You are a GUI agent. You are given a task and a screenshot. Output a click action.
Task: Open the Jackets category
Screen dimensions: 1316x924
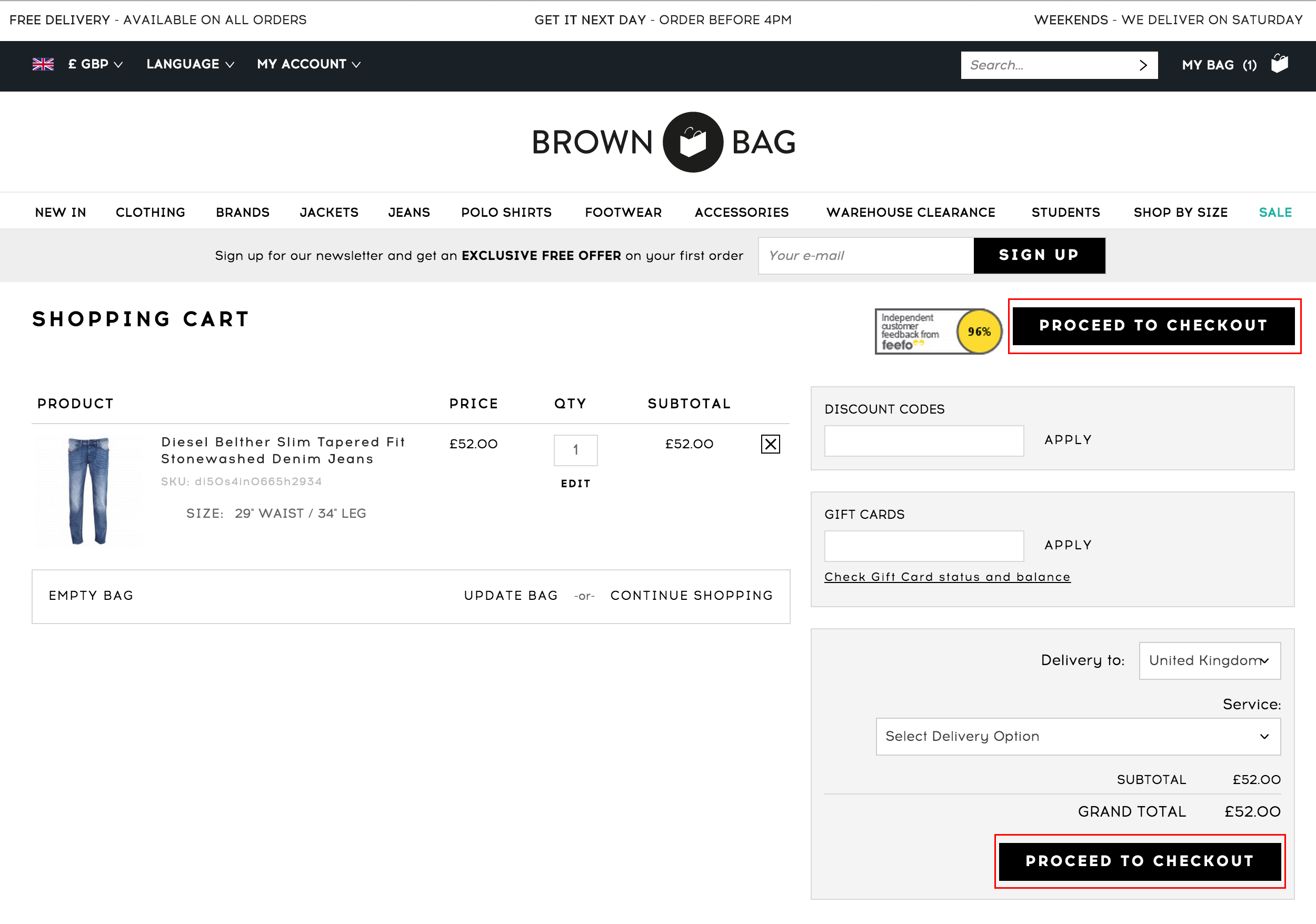point(329,213)
